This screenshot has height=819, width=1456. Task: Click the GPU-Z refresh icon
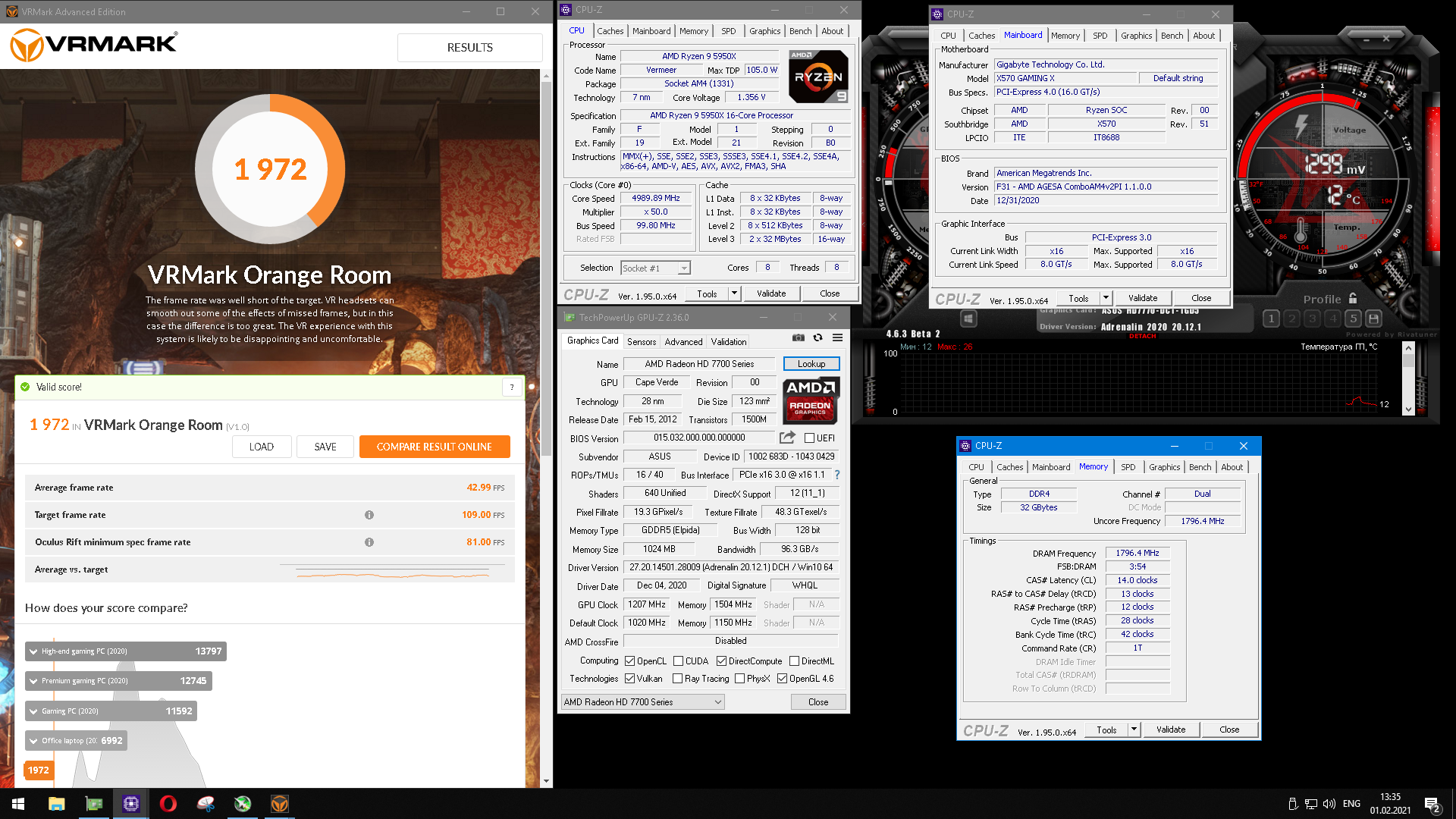coord(817,337)
